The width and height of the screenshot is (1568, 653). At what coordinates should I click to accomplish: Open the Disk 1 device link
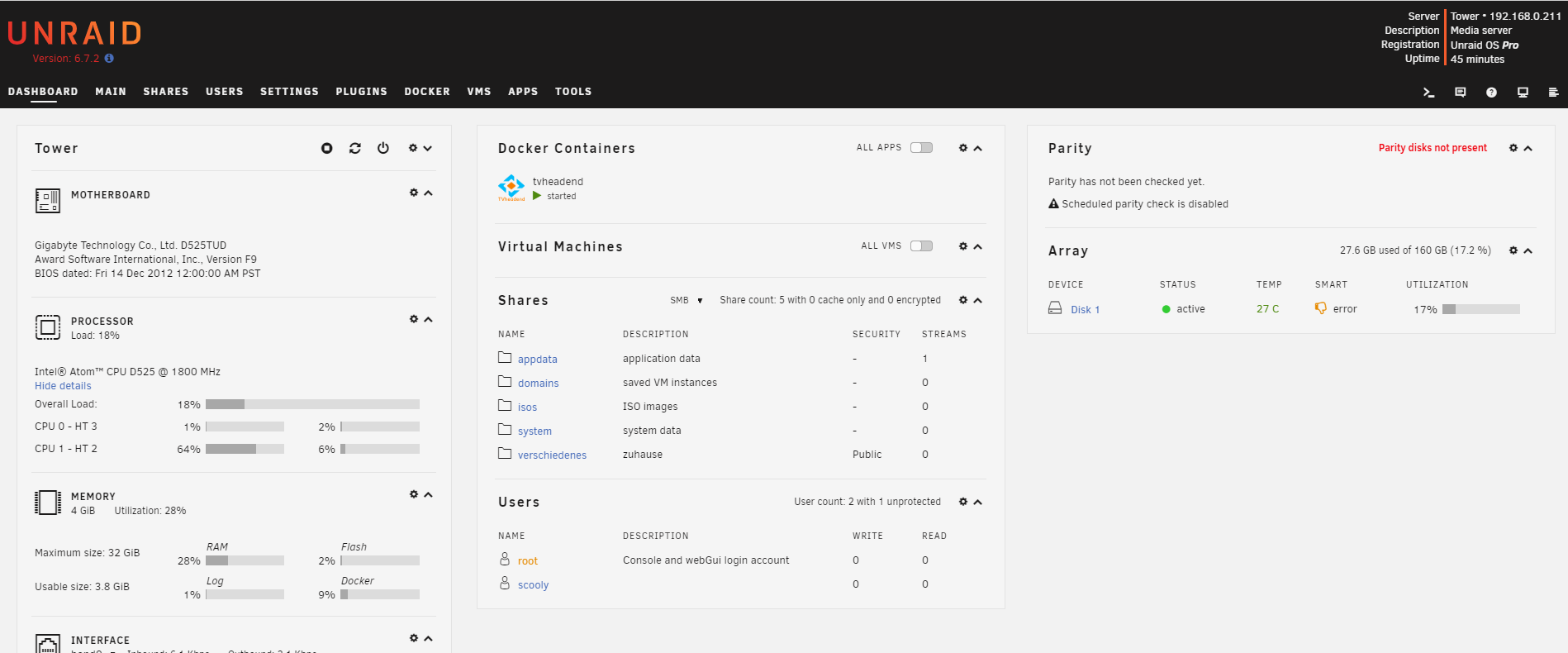click(1086, 310)
